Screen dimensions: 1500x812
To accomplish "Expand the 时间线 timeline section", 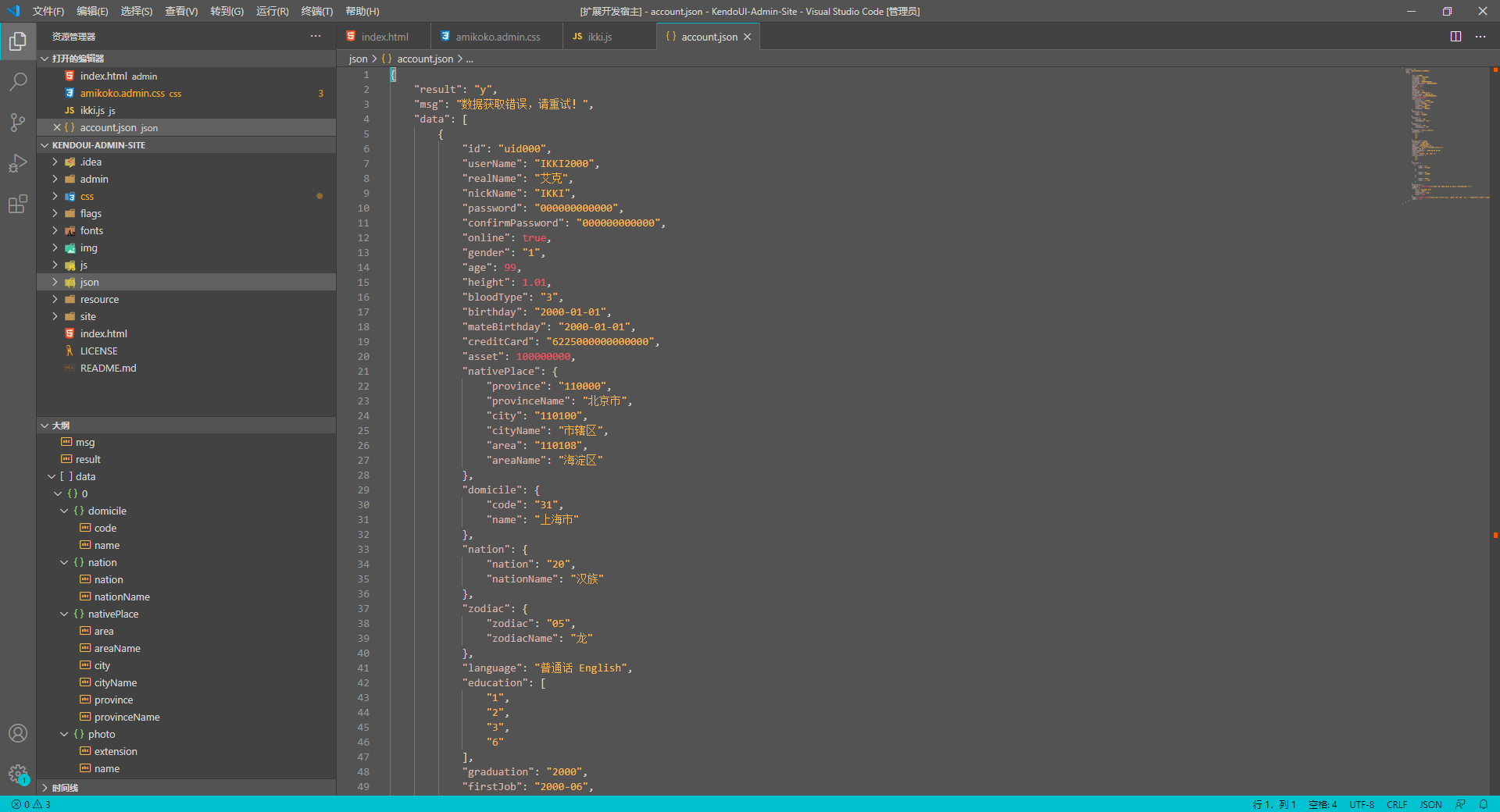I will coord(186,788).
